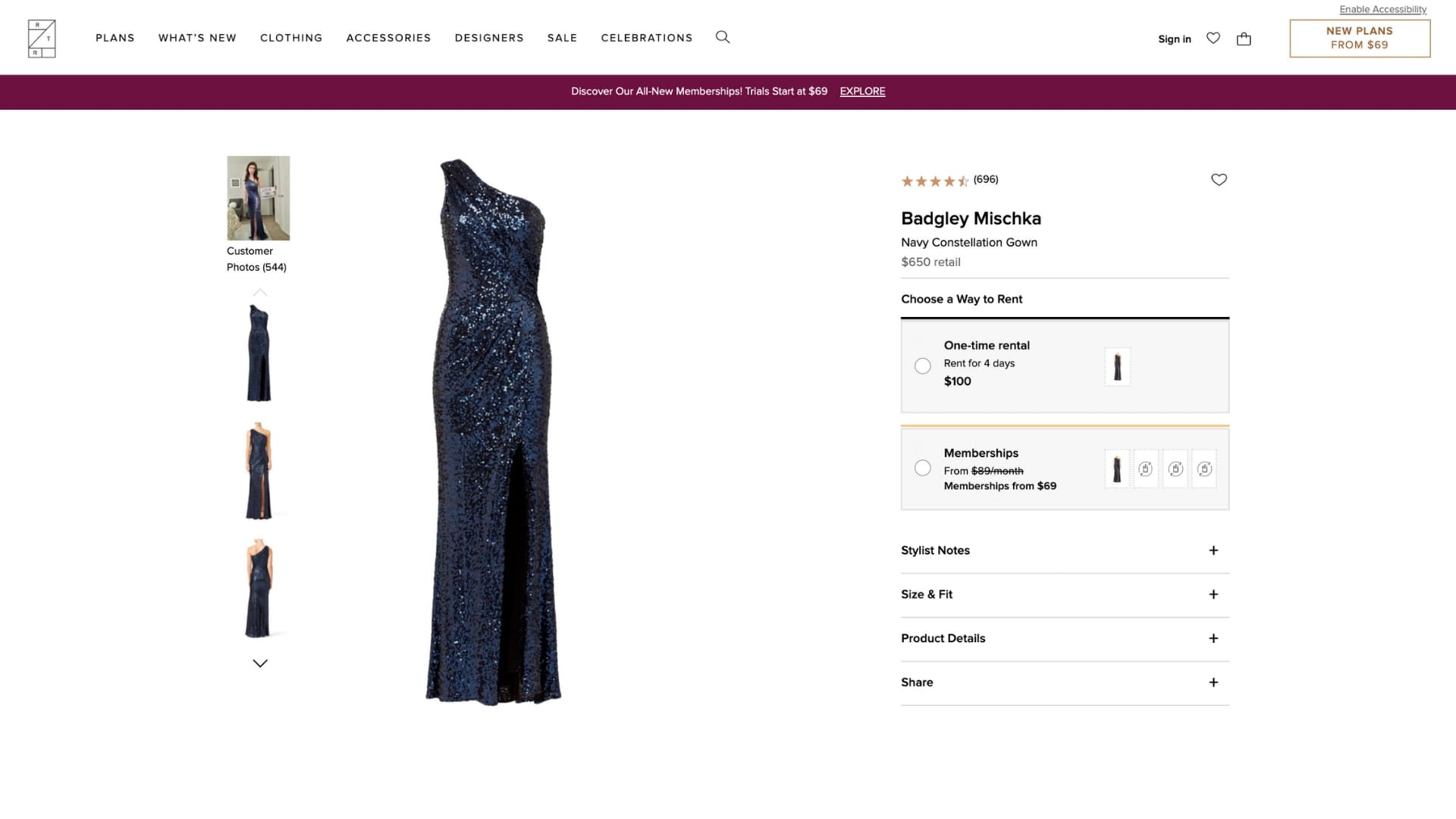This screenshot has height=819, width=1456.
Task: Click the NEW PLANS FROM $69 button
Action: (1360, 38)
